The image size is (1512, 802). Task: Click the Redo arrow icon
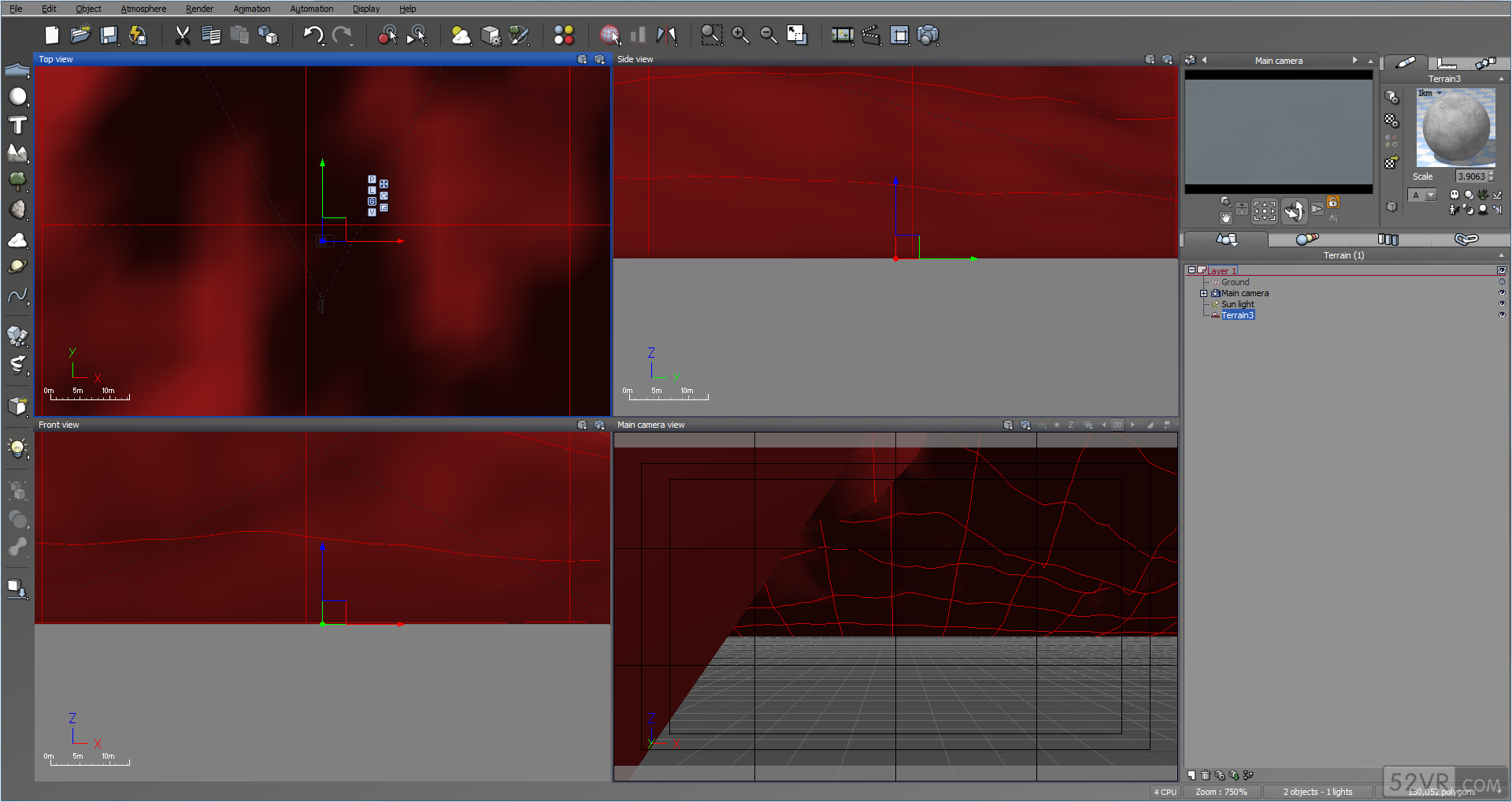click(x=343, y=35)
